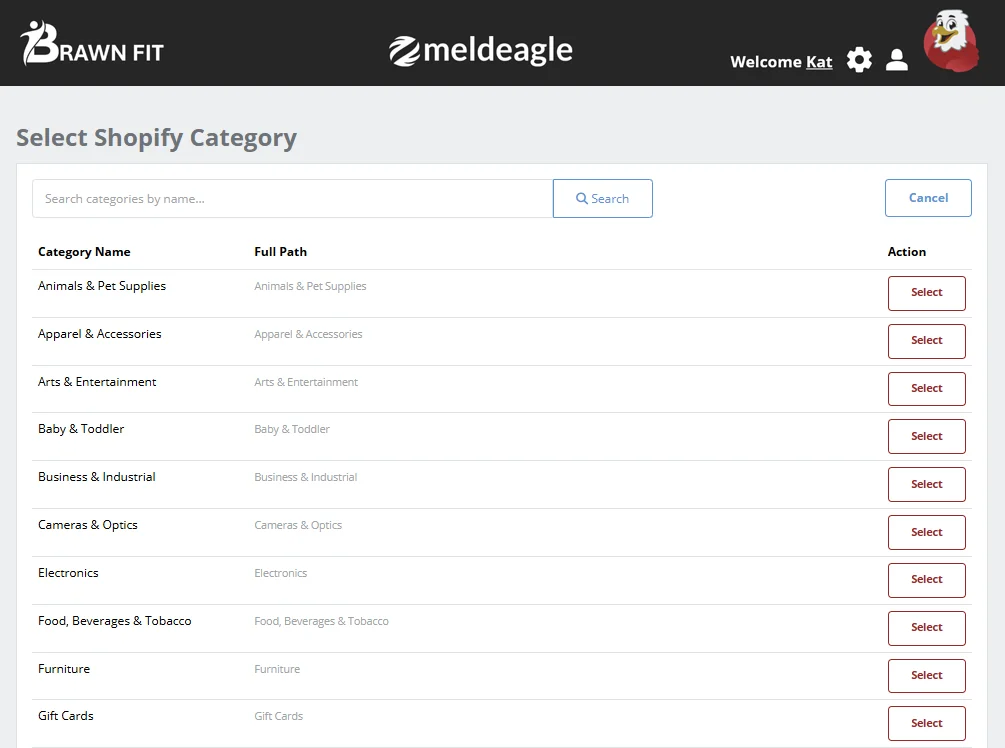Open settings via the gear icon

point(859,60)
